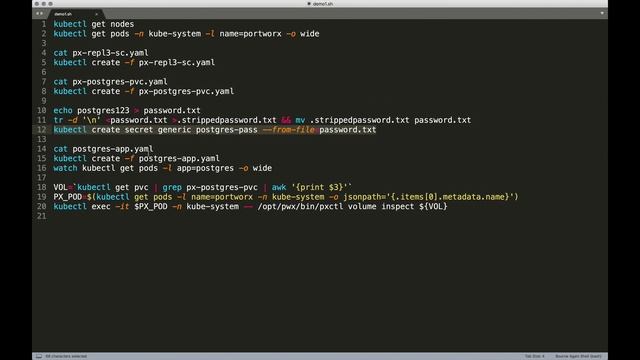Click the 'cat postgres-app.yaml' line
The width and height of the screenshot is (640, 360).
(x=103, y=149)
